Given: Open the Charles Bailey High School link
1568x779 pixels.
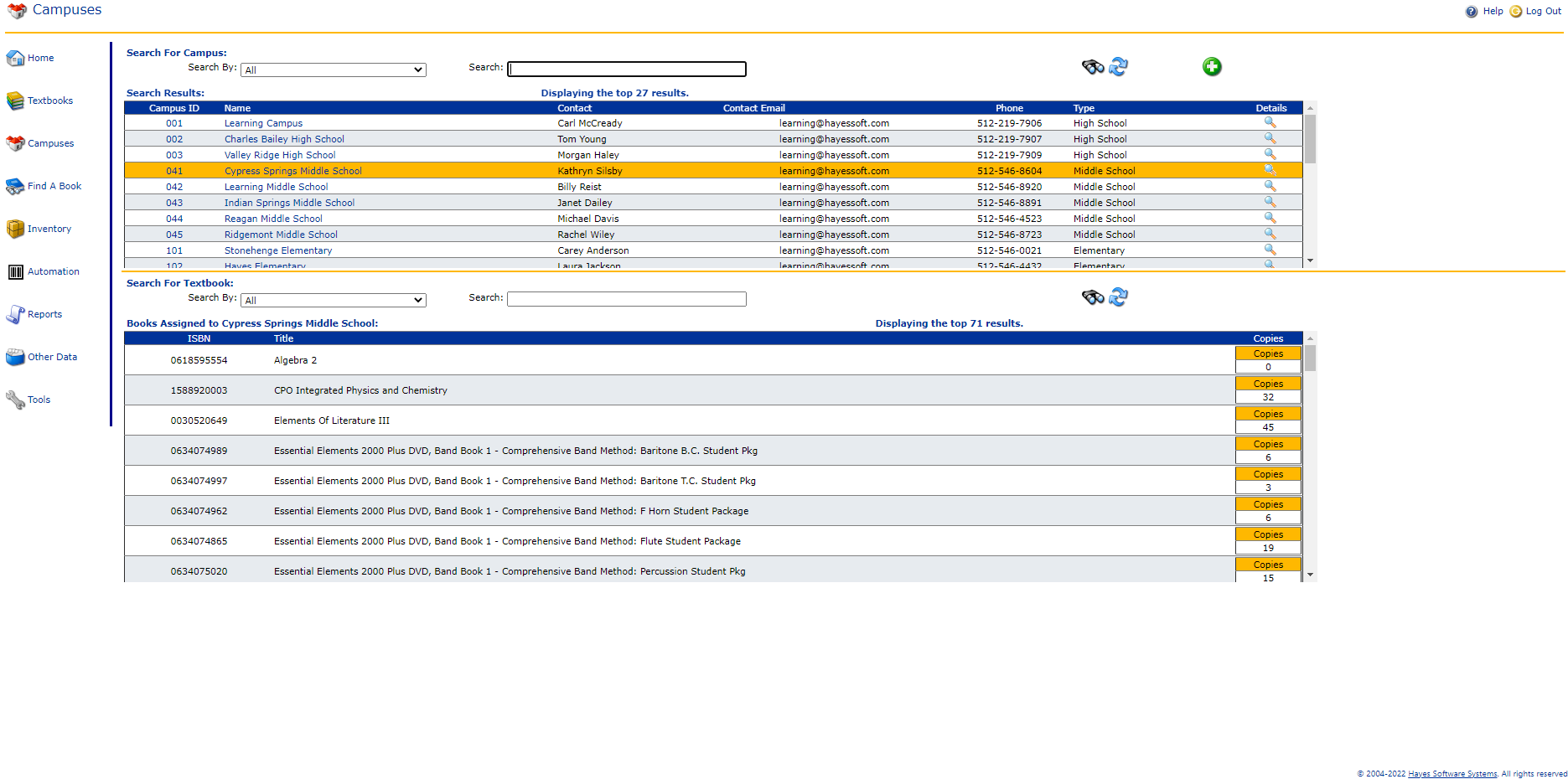Looking at the screenshot, I should coord(284,139).
